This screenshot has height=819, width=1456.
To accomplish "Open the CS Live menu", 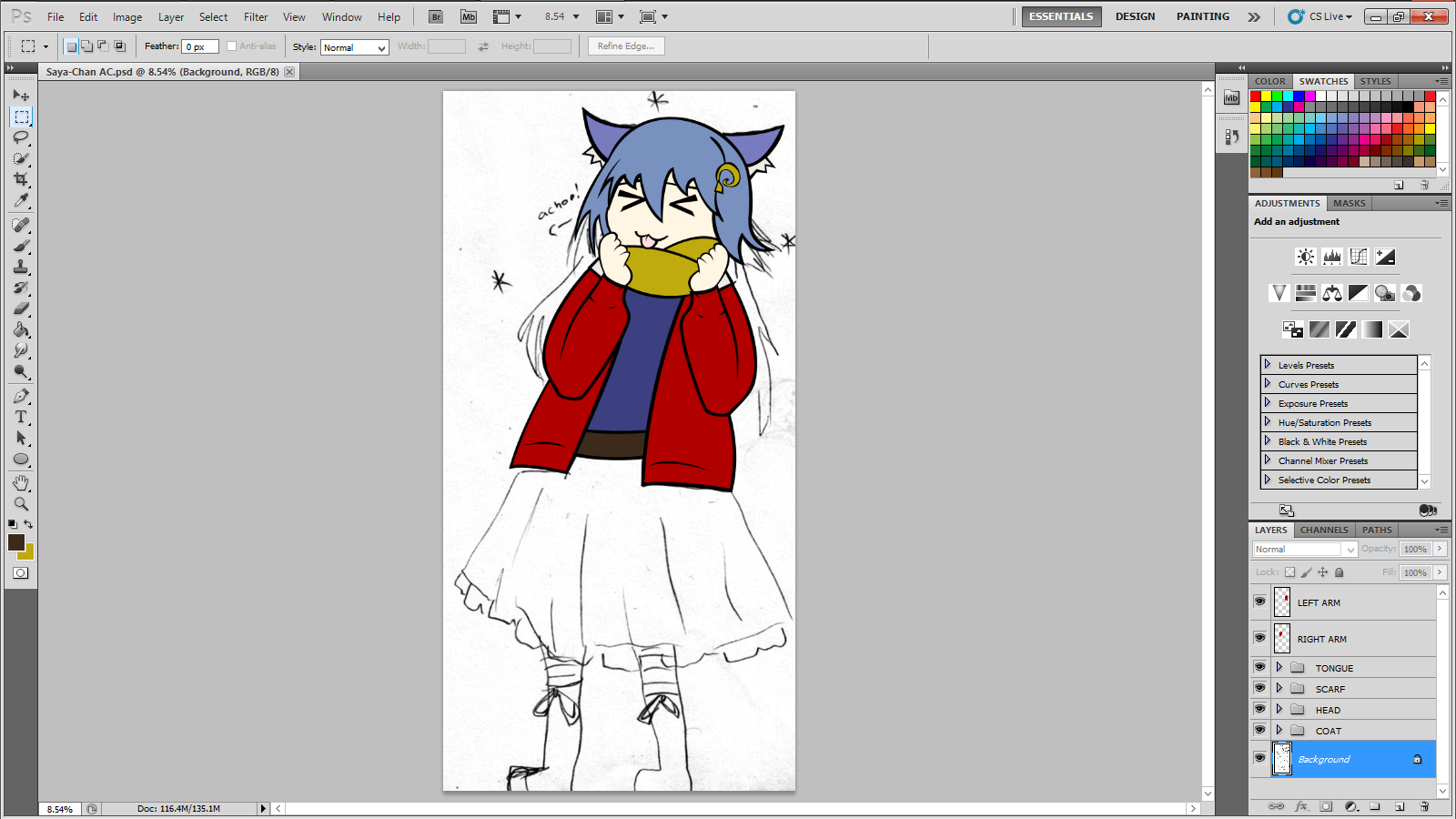I will pyautogui.click(x=1321, y=16).
